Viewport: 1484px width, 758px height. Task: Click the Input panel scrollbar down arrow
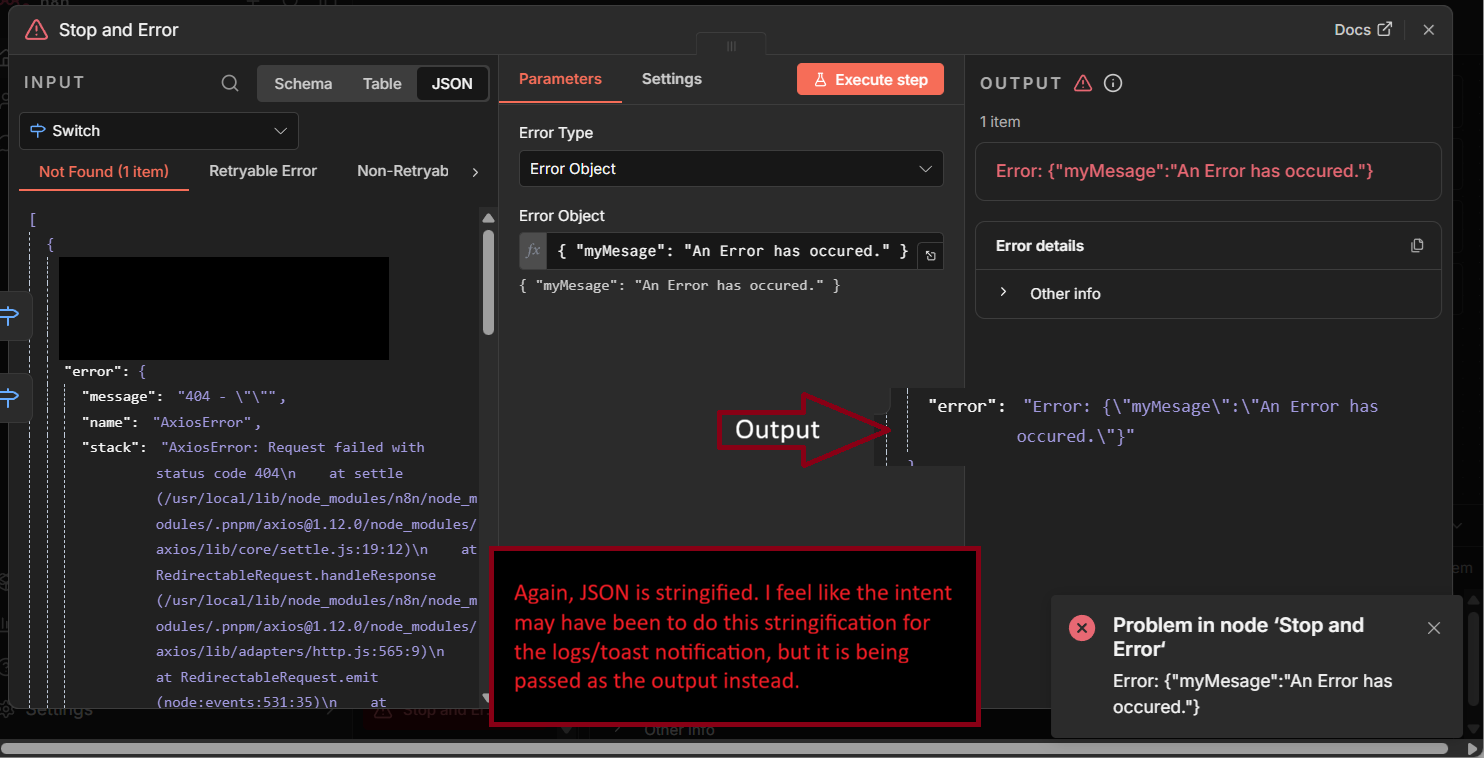pyautogui.click(x=488, y=698)
